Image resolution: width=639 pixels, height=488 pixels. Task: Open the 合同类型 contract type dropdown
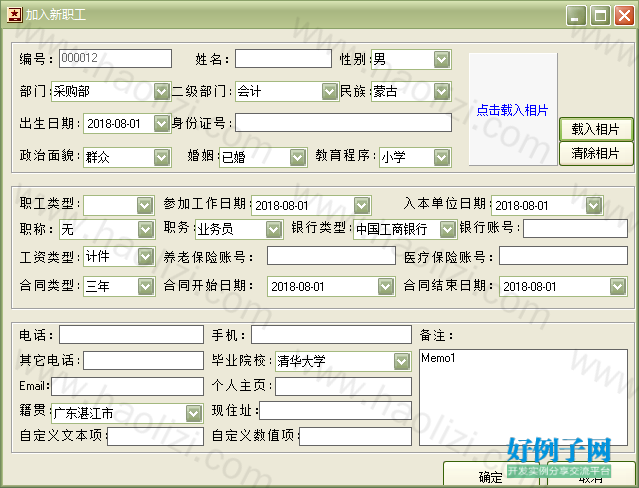(145, 286)
